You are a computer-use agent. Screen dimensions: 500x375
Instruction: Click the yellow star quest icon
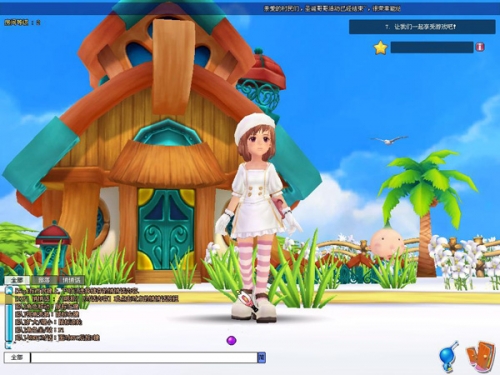[x=380, y=48]
